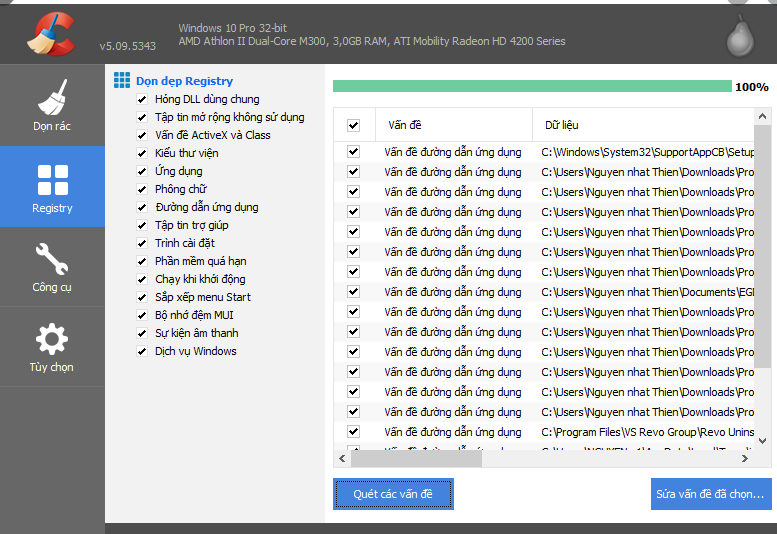Click the AMD Athlon II hardware info line

click(372, 41)
